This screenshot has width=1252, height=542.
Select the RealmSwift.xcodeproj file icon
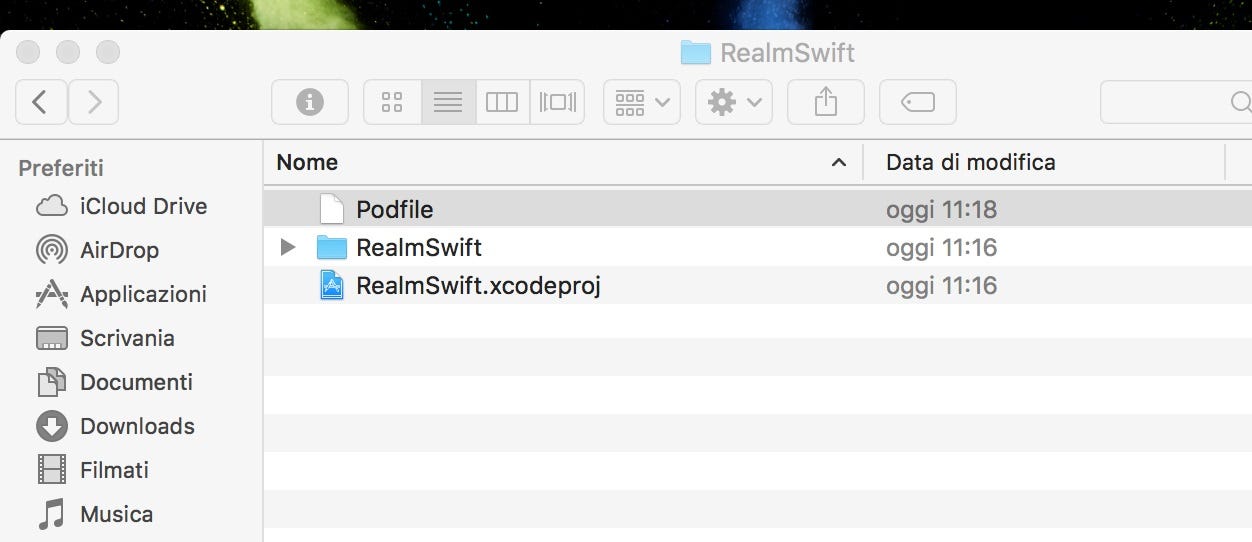pyautogui.click(x=331, y=286)
